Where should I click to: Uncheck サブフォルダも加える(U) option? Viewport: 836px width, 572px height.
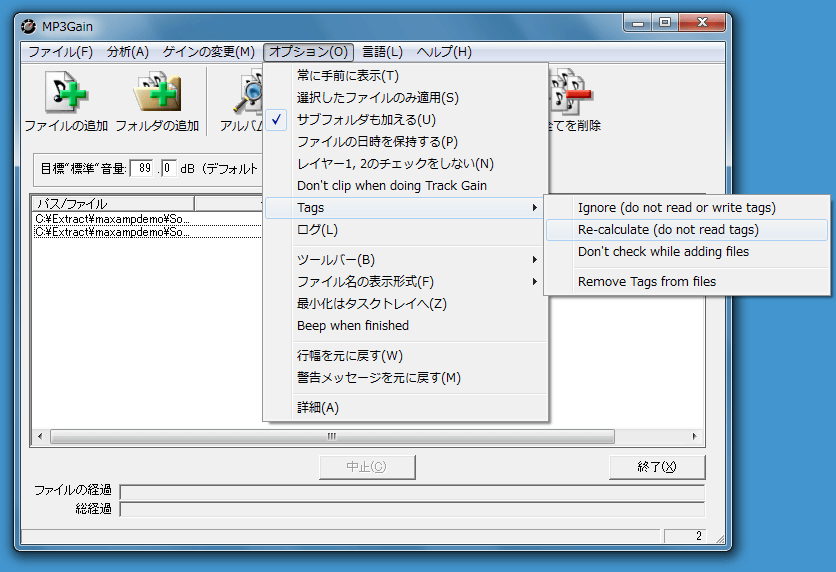[x=406, y=119]
